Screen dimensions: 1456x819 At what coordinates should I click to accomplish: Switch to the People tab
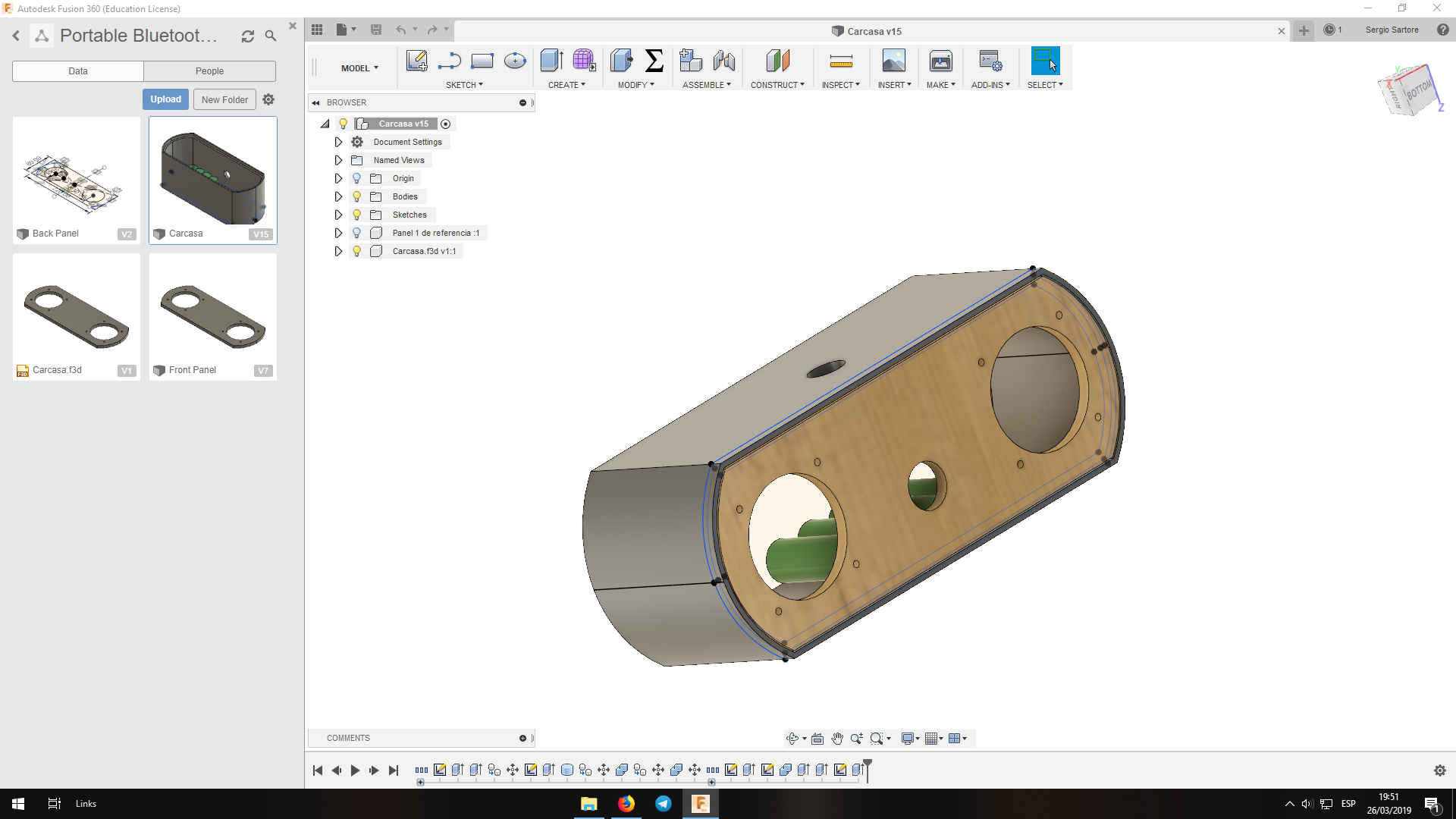point(209,71)
